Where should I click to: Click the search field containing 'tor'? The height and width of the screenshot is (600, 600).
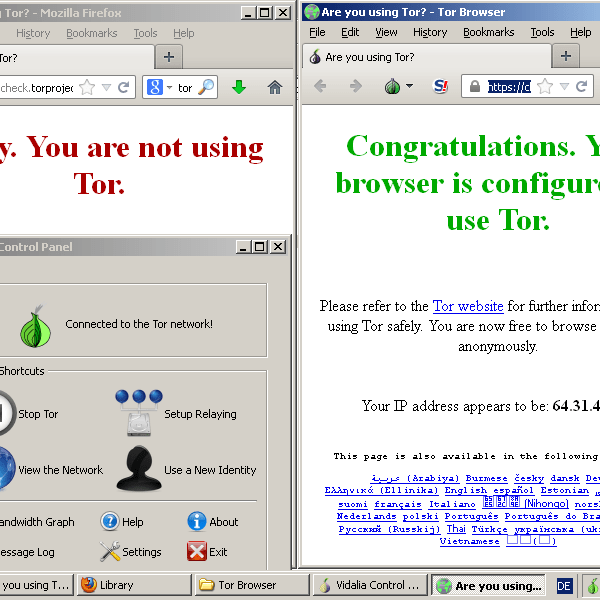coord(186,88)
